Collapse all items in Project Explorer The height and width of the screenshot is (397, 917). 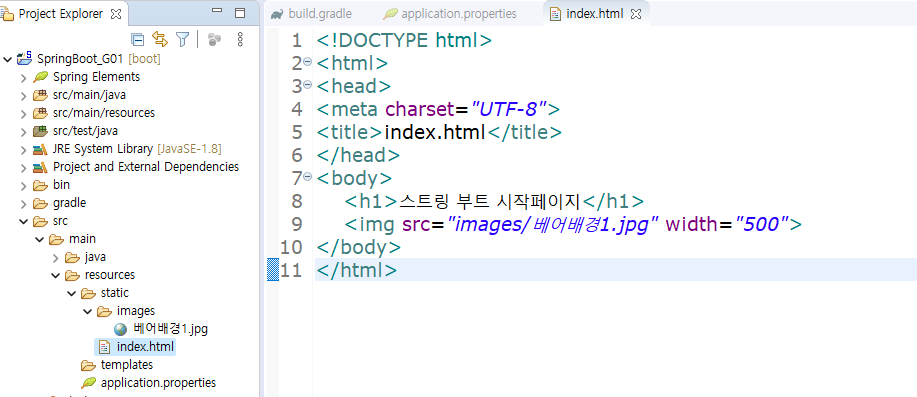pos(137,40)
